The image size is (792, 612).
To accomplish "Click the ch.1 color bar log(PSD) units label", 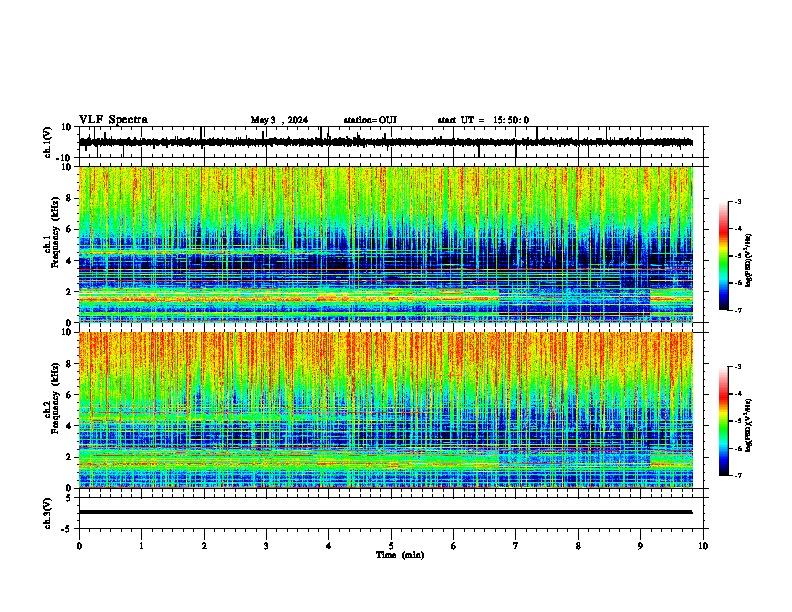I will (749, 261).
